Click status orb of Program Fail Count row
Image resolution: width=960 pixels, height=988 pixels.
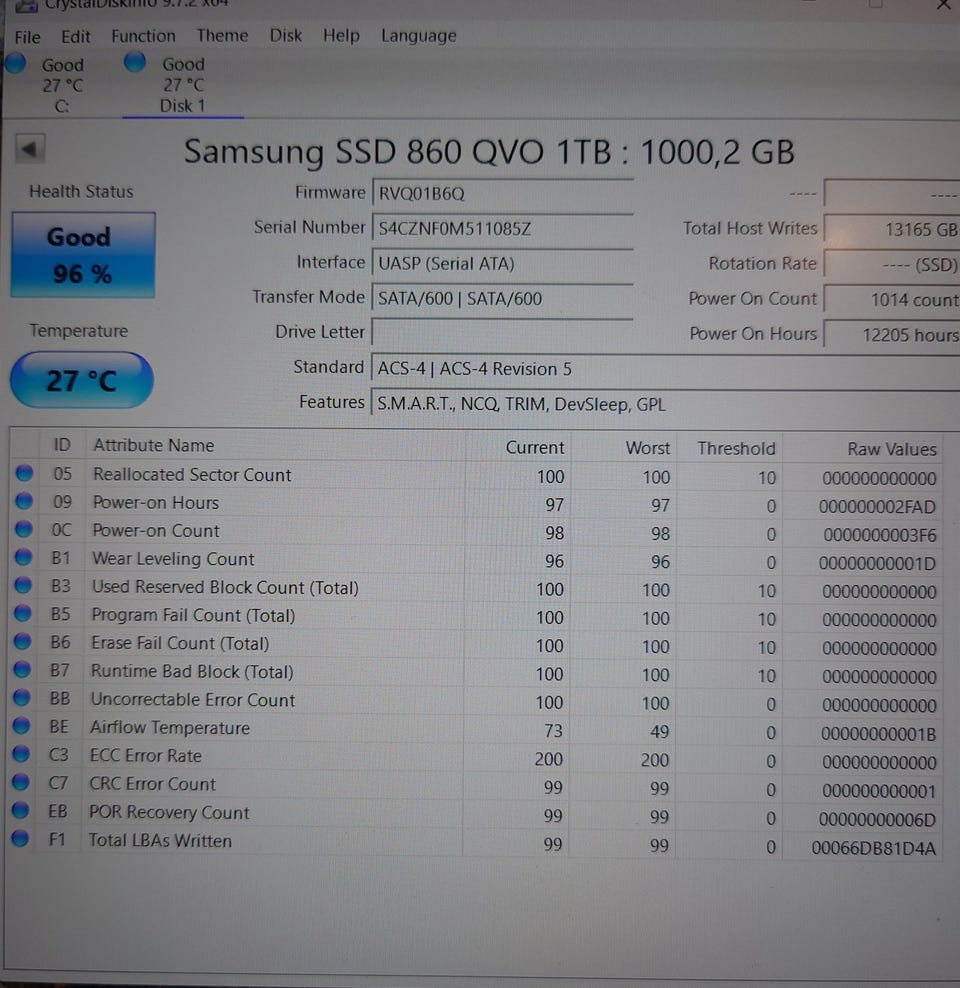point(23,612)
